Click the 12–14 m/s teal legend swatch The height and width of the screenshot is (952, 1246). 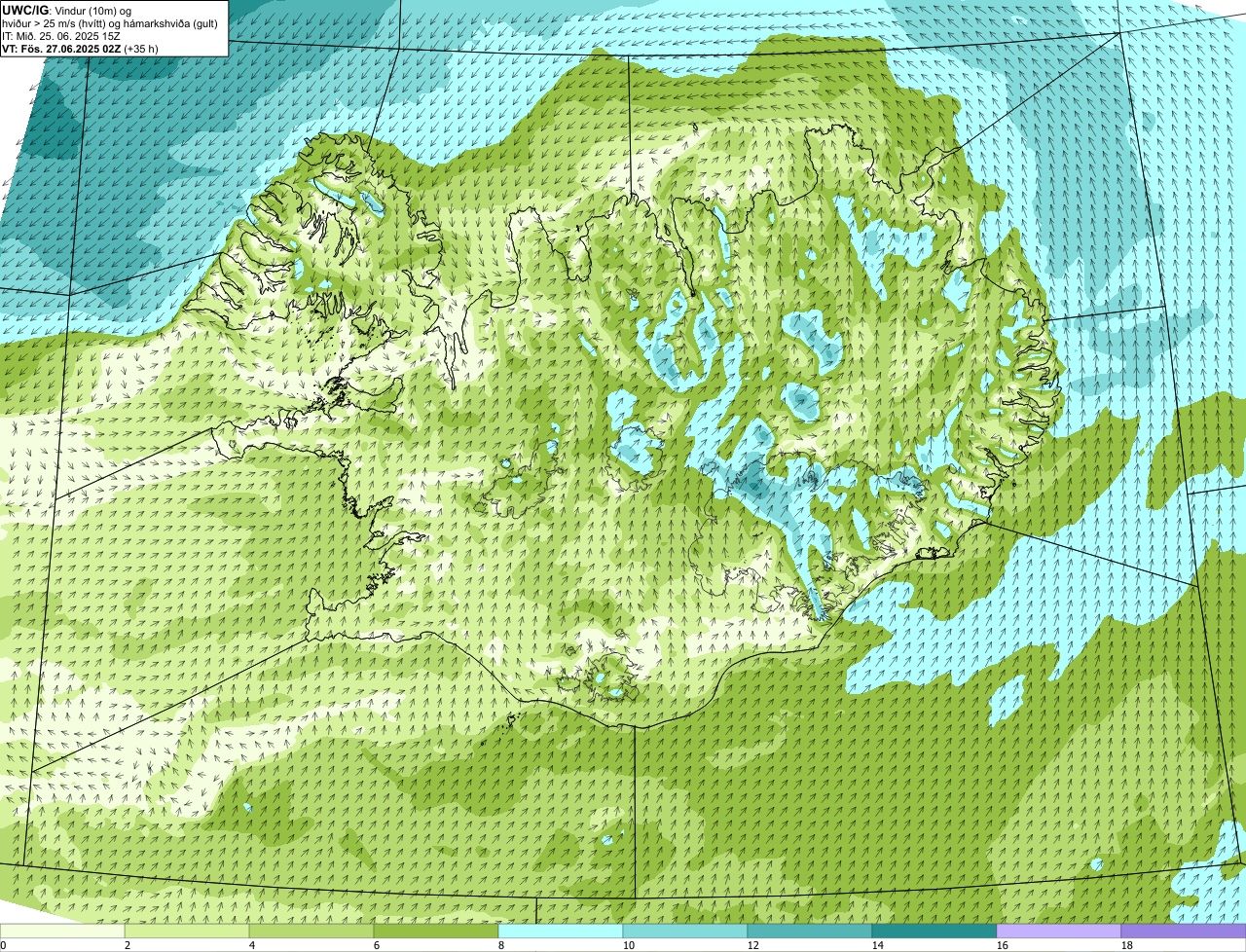point(810,931)
